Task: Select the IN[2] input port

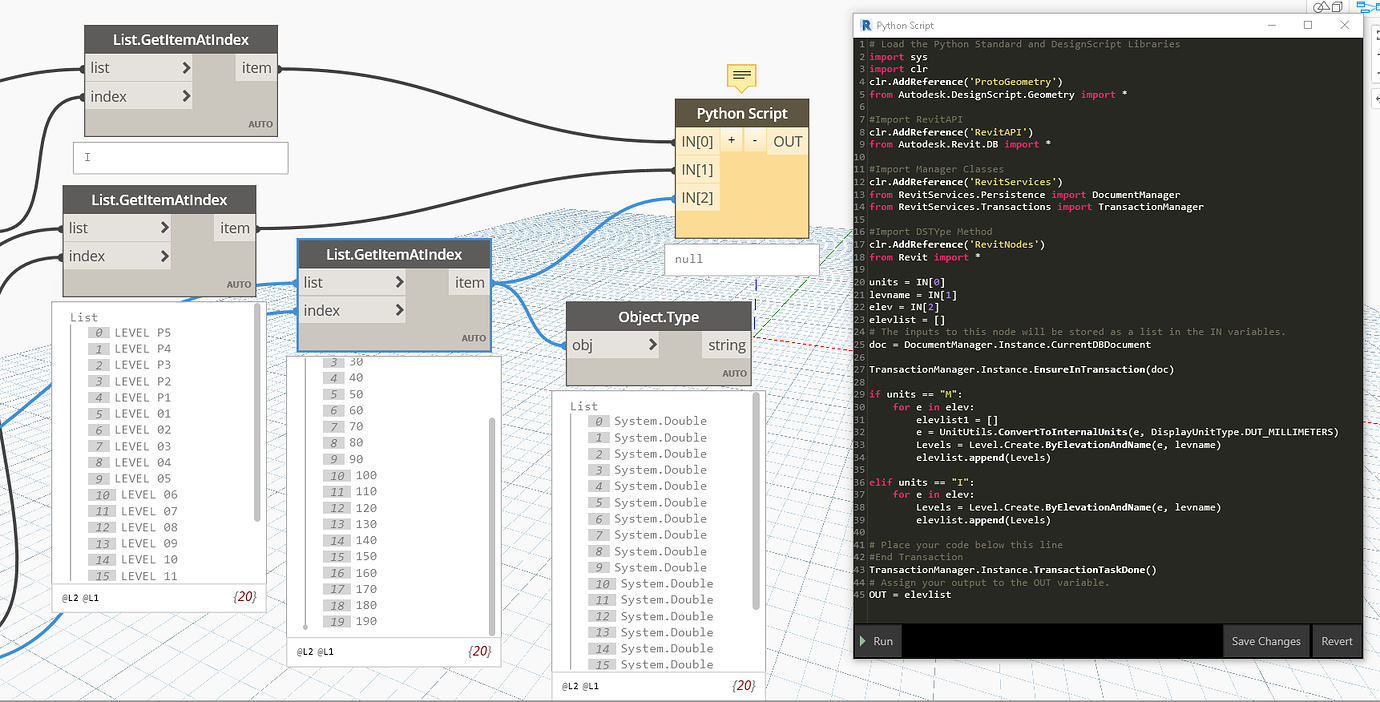Action: (698, 197)
